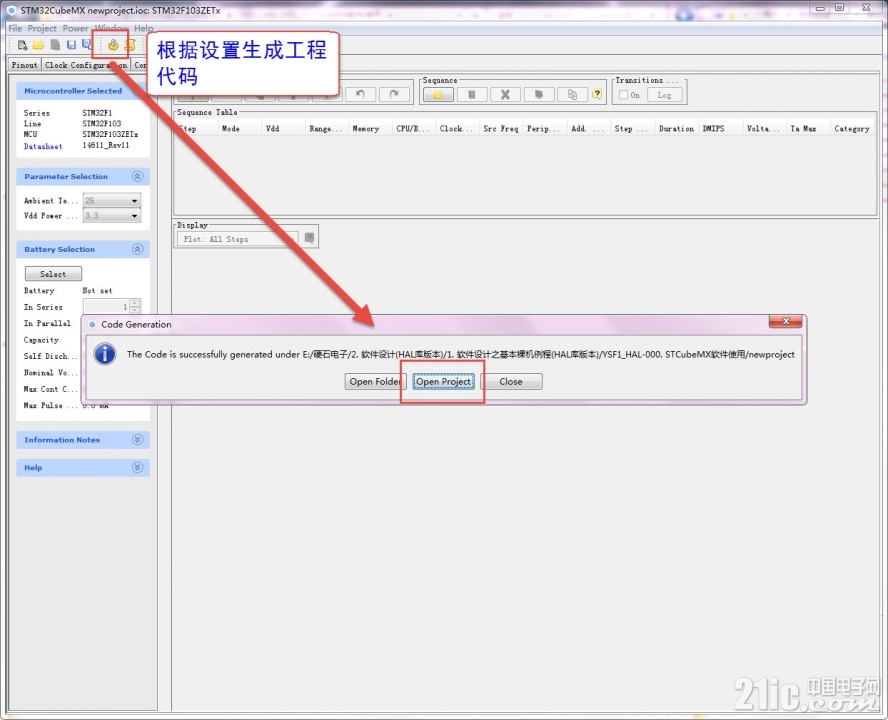
Task: Open the Help menu
Action: click(144, 28)
